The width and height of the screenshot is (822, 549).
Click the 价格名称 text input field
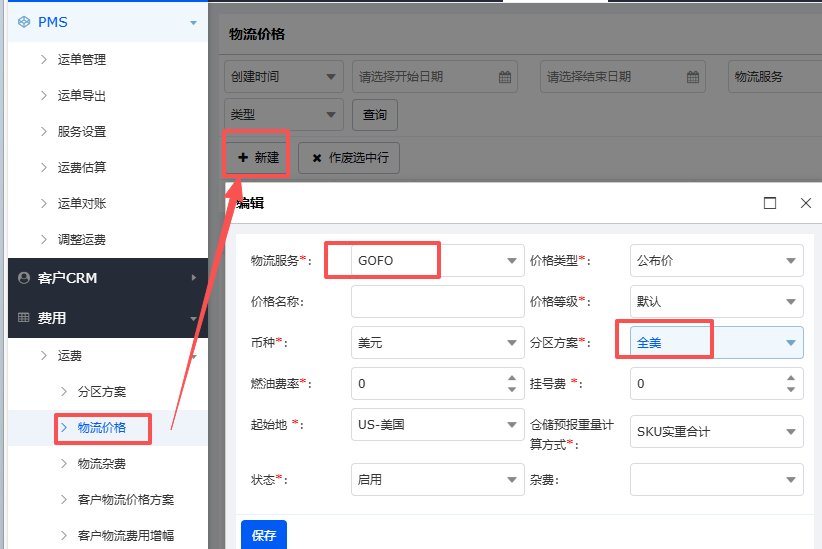tap(437, 302)
